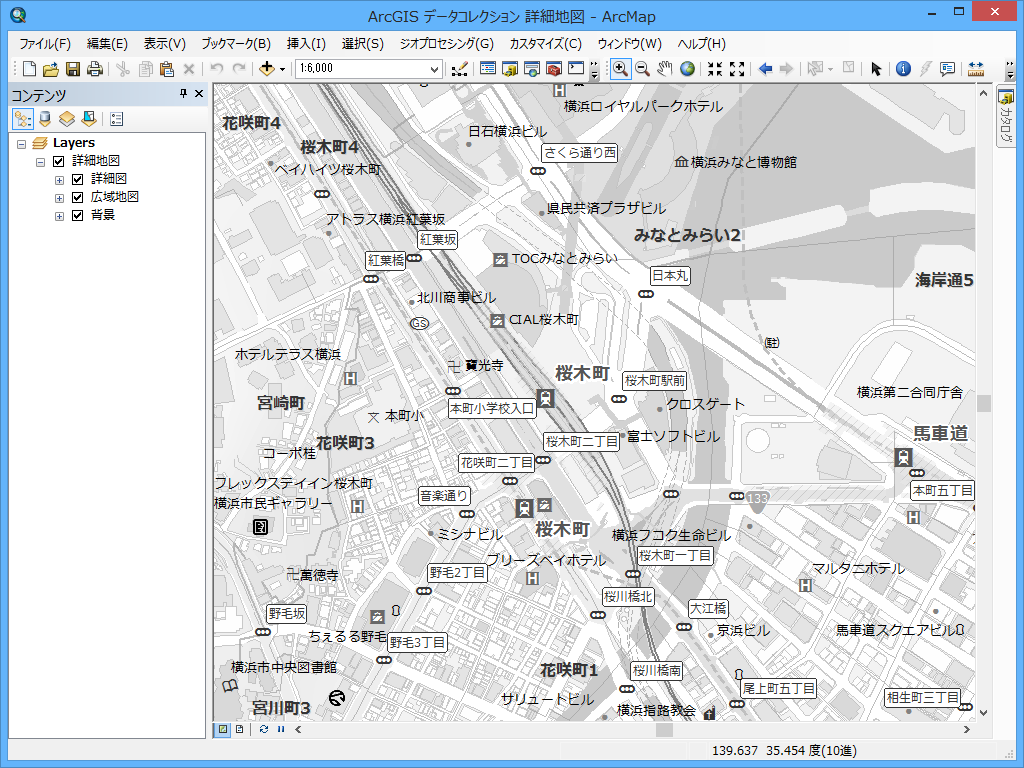
Task: Select the Zoom Out tool
Action: (x=643, y=69)
